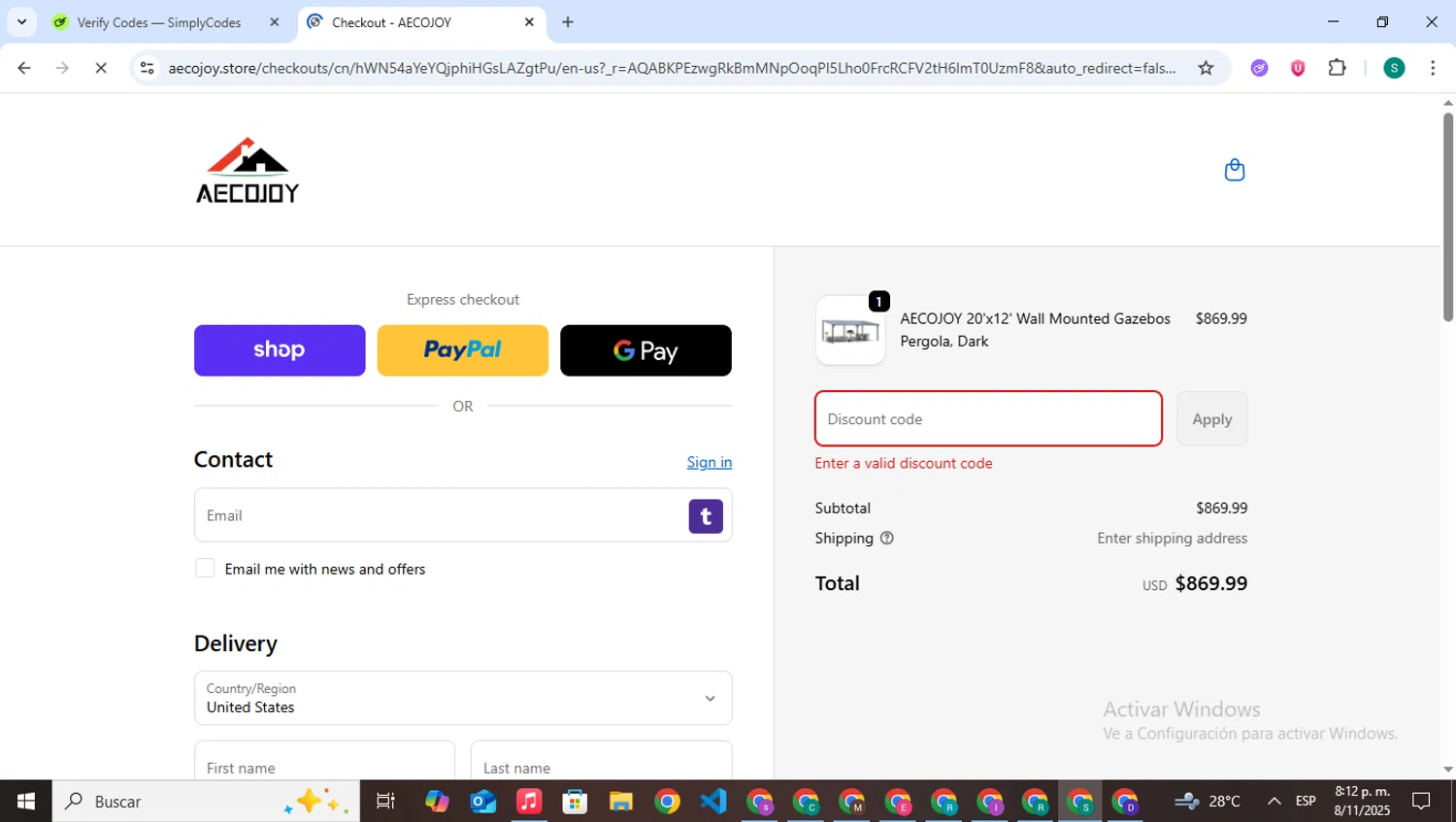Choose PayPal express checkout
Viewport: 1456px width, 822px height.
point(463,350)
